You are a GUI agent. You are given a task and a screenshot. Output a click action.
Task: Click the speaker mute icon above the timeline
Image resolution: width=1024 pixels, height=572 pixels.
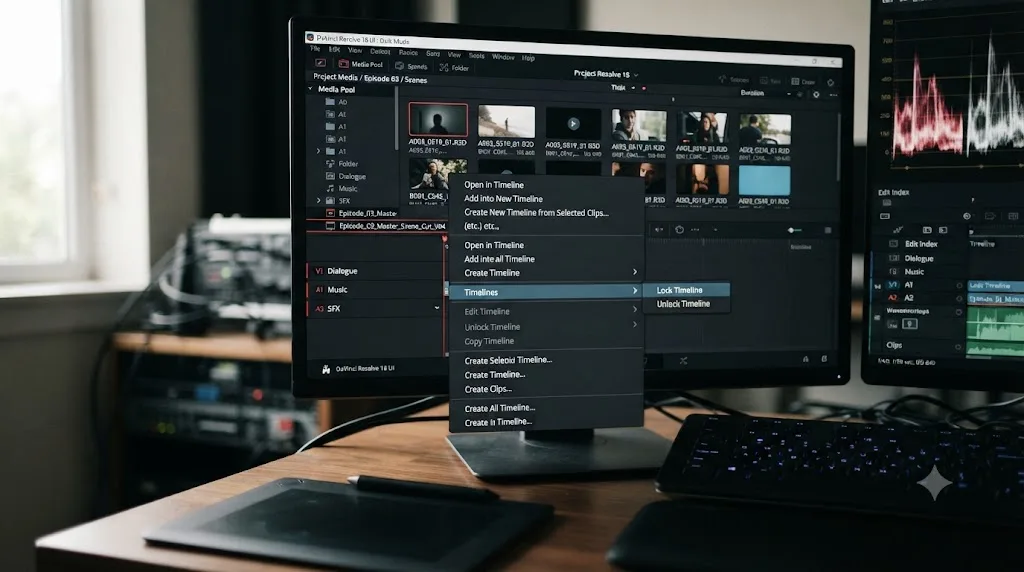[x=659, y=230]
